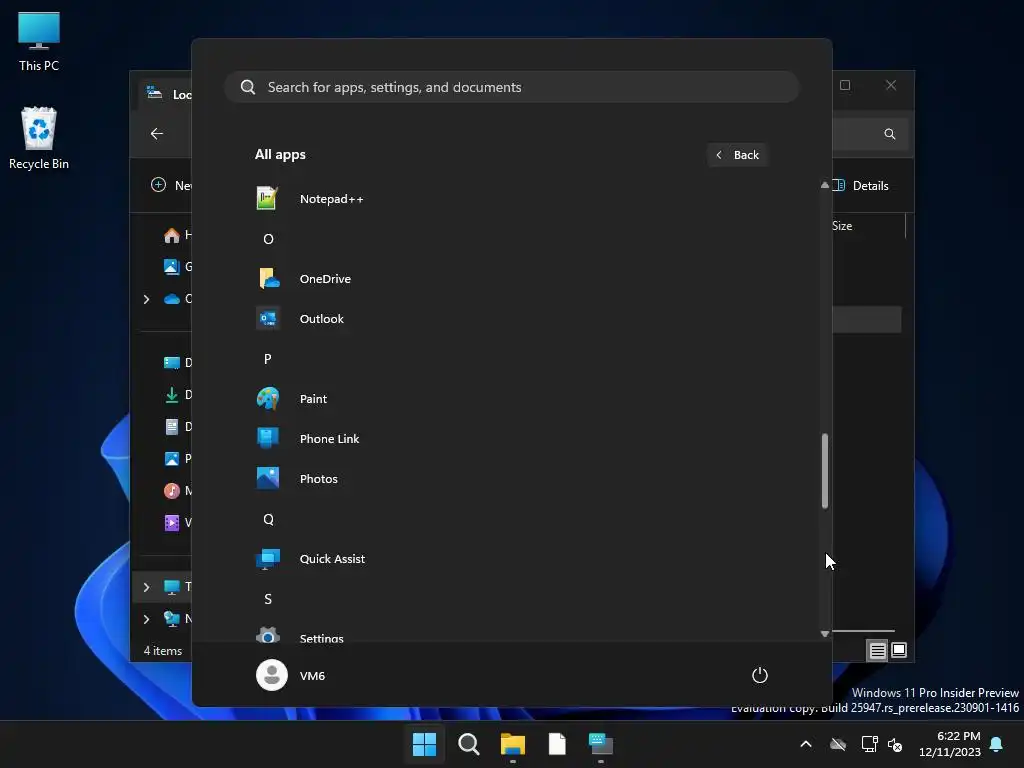Select the letter O section header

268,239
